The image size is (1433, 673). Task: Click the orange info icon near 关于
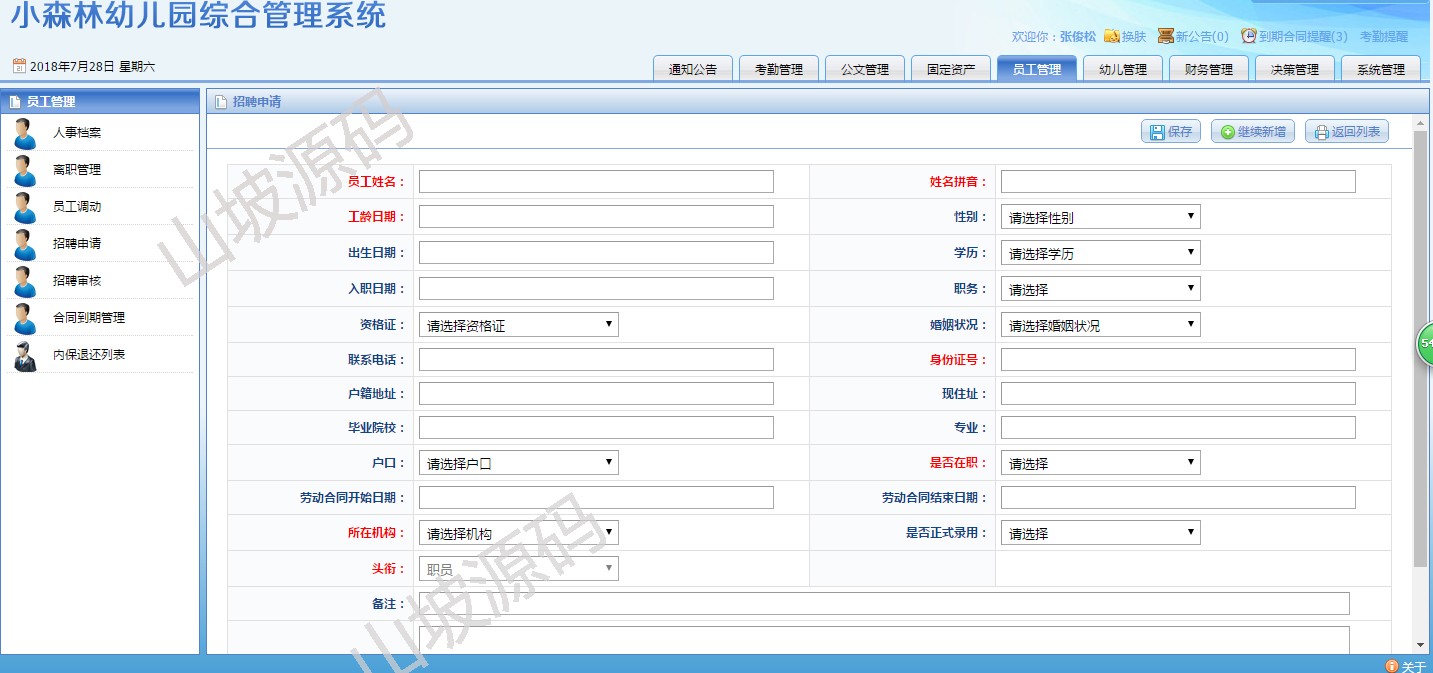click(x=1391, y=666)
